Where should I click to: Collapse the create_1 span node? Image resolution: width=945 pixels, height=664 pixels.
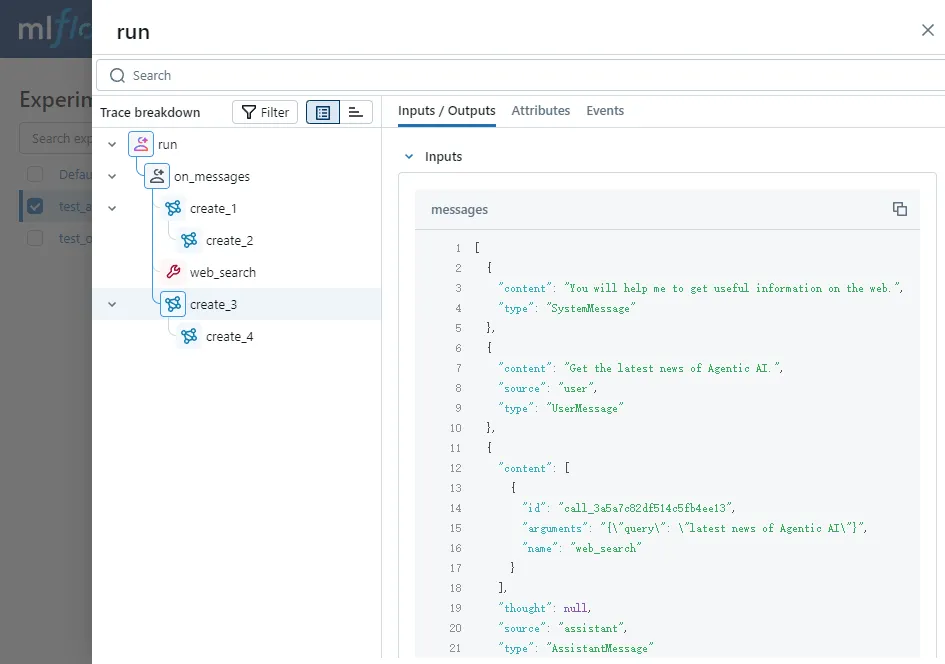coord(112,208)
